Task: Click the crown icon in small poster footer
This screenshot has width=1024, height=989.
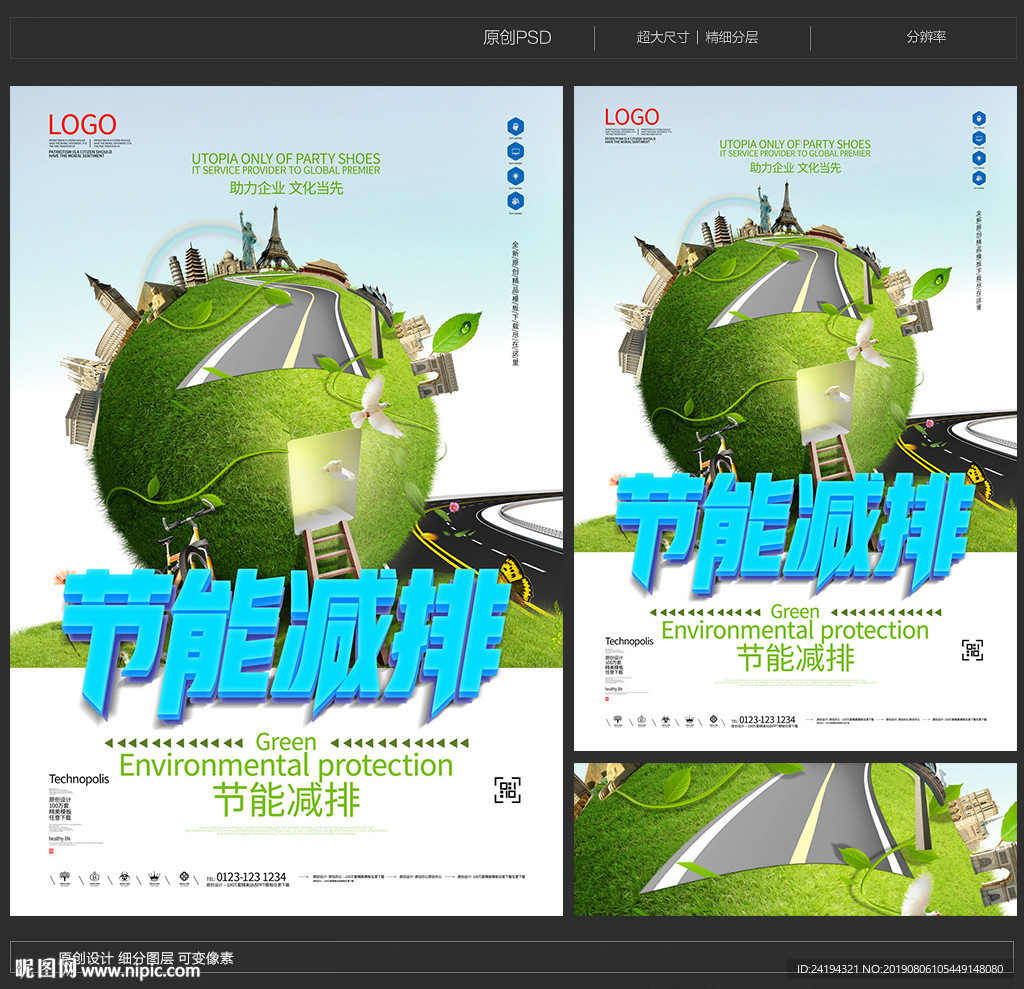Action: click(689, 720)
